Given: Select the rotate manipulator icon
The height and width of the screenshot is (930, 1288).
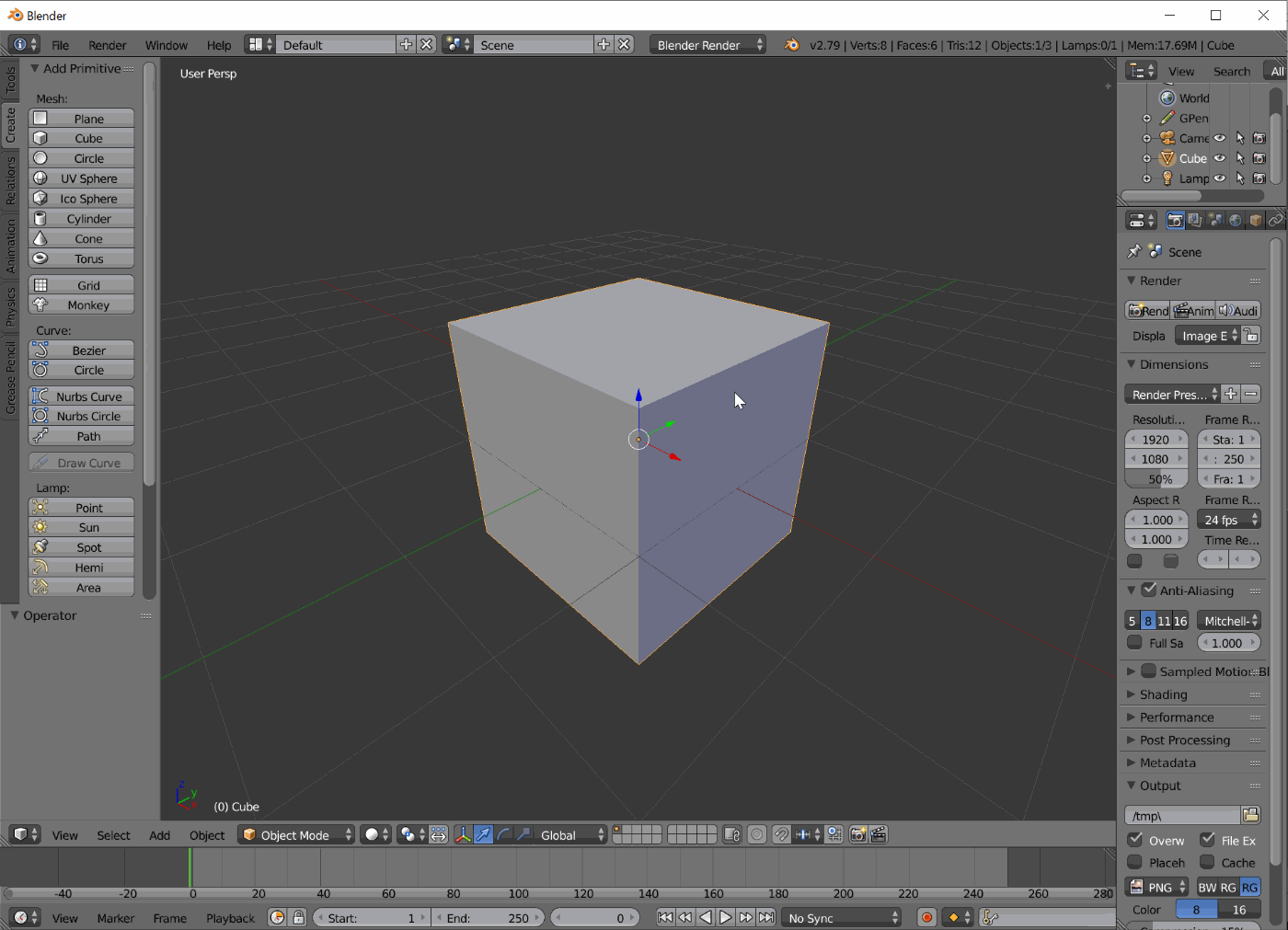Looking at the screenshot, I should [x=503, y=834].
